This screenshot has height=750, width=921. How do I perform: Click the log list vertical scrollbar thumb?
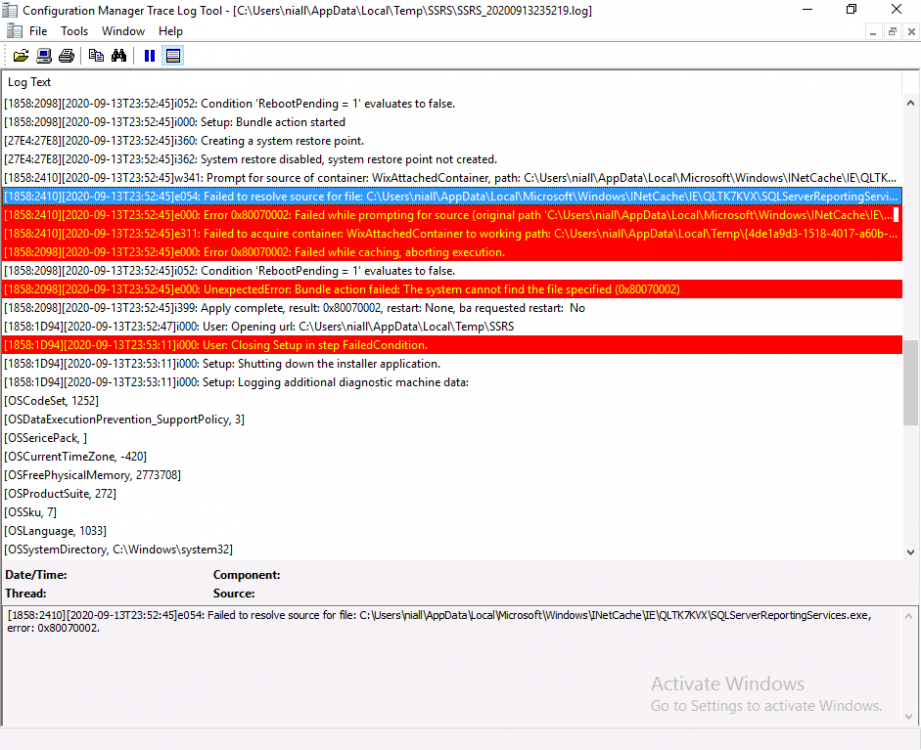910,382
